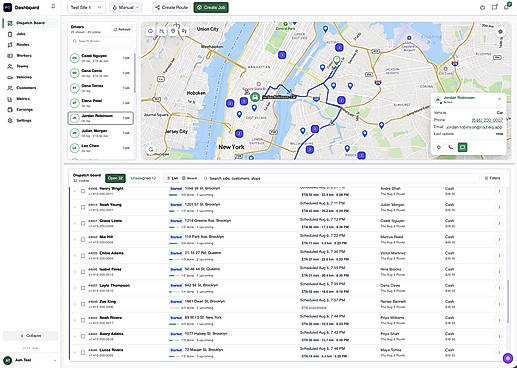517x368 pixels.
Task: Open row menu for Henry Wright job
Action: (499, 191)
